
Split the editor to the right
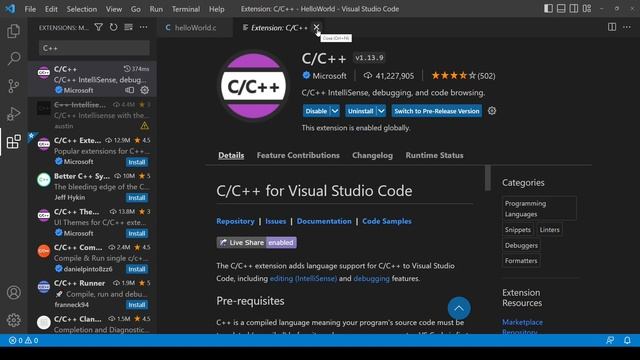coord(612,27)
